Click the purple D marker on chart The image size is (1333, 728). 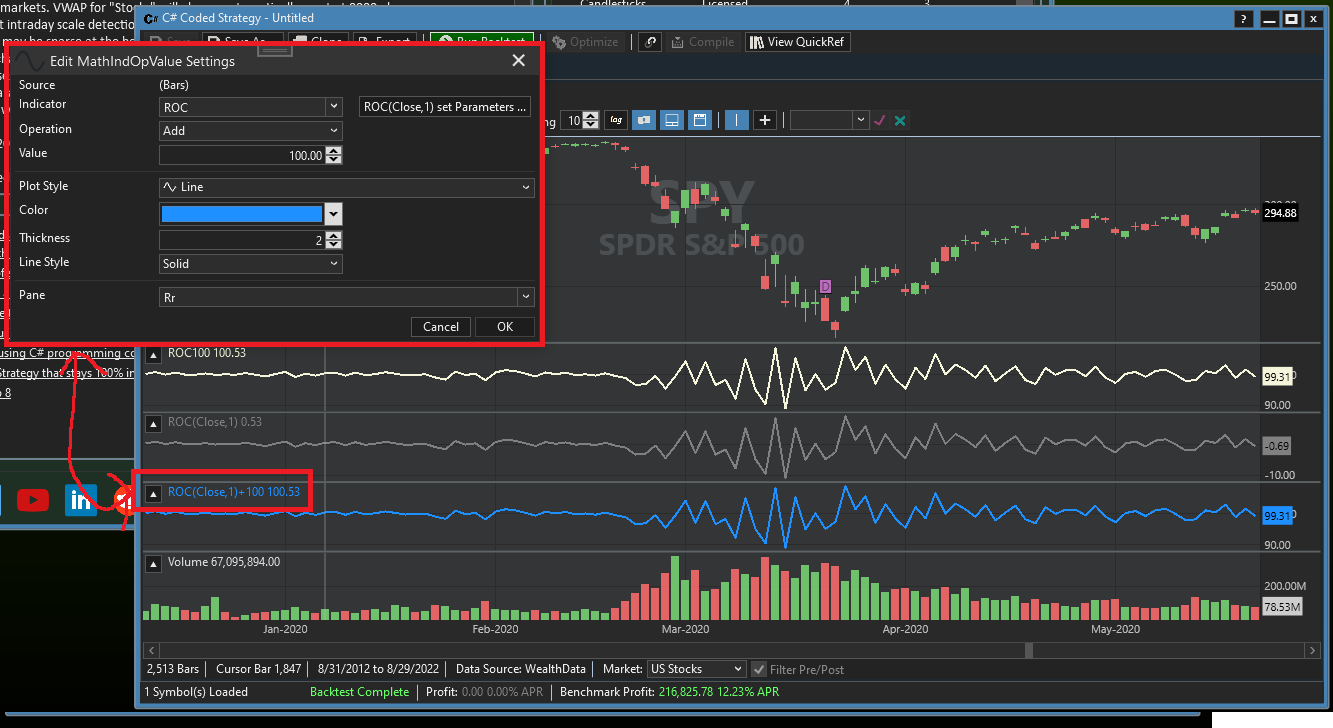[x=825, y=286]
